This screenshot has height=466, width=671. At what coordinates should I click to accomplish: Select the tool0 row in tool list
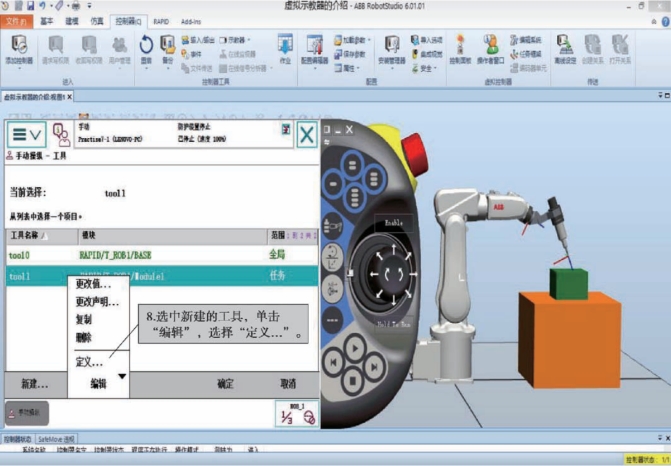162,255
